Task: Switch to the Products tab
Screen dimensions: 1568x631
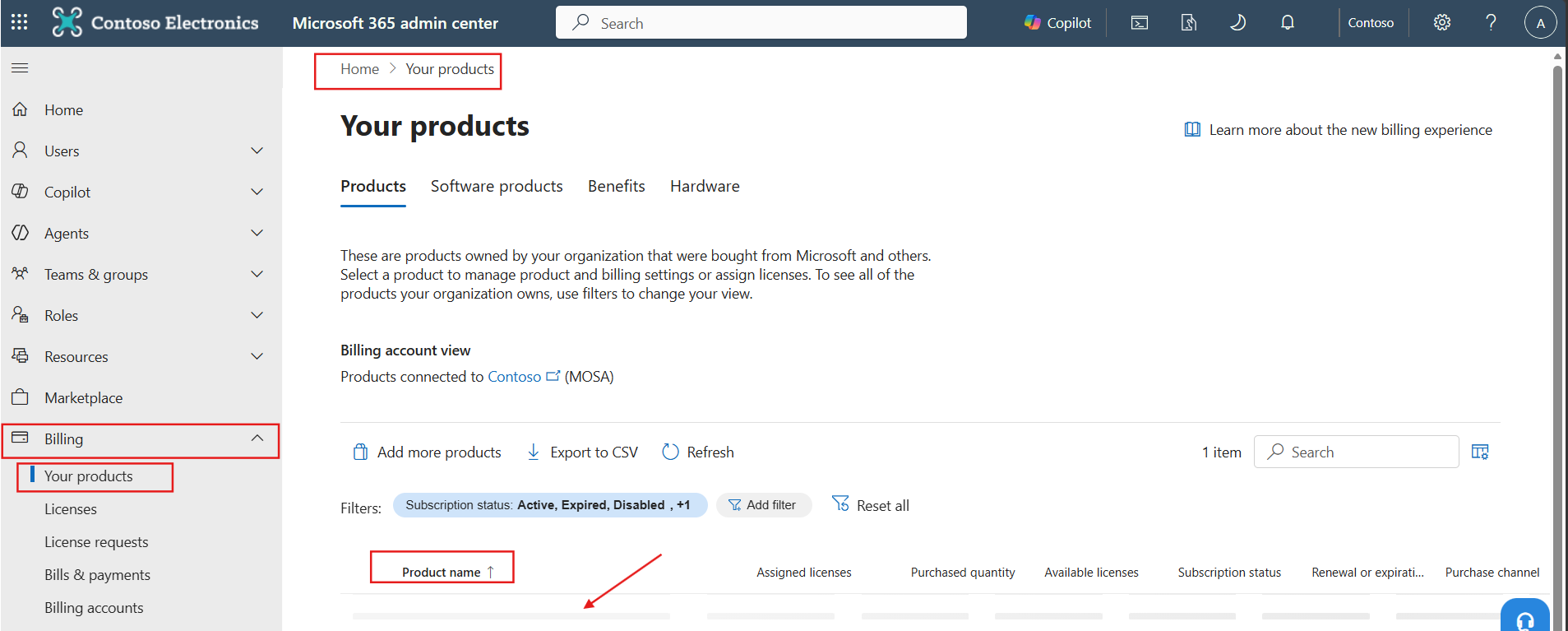Action: tap(373, 187)
